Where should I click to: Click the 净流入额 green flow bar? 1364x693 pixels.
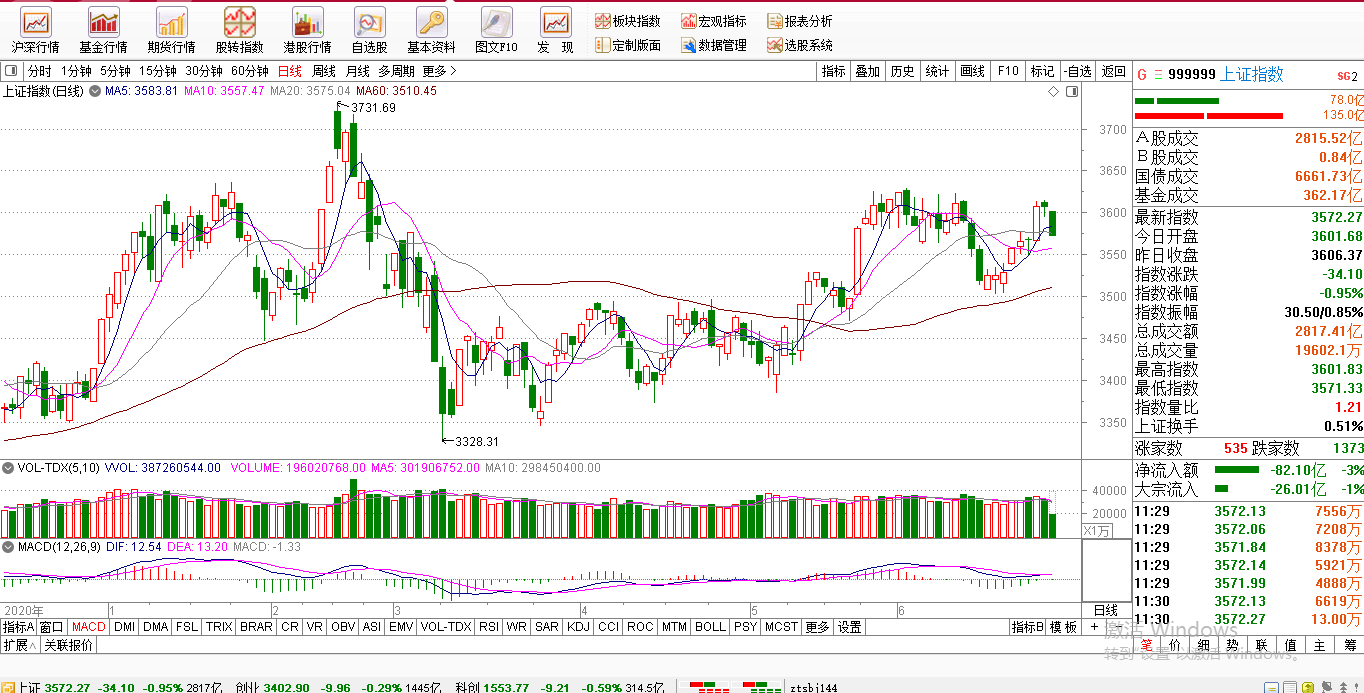click(1237, 469)
